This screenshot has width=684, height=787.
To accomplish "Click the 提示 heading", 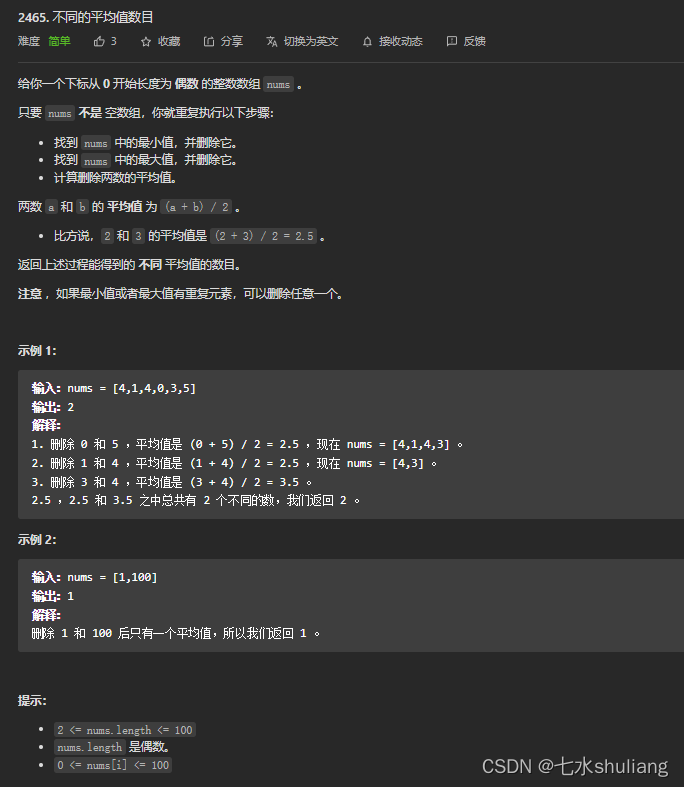I will [x=32, y=701].
